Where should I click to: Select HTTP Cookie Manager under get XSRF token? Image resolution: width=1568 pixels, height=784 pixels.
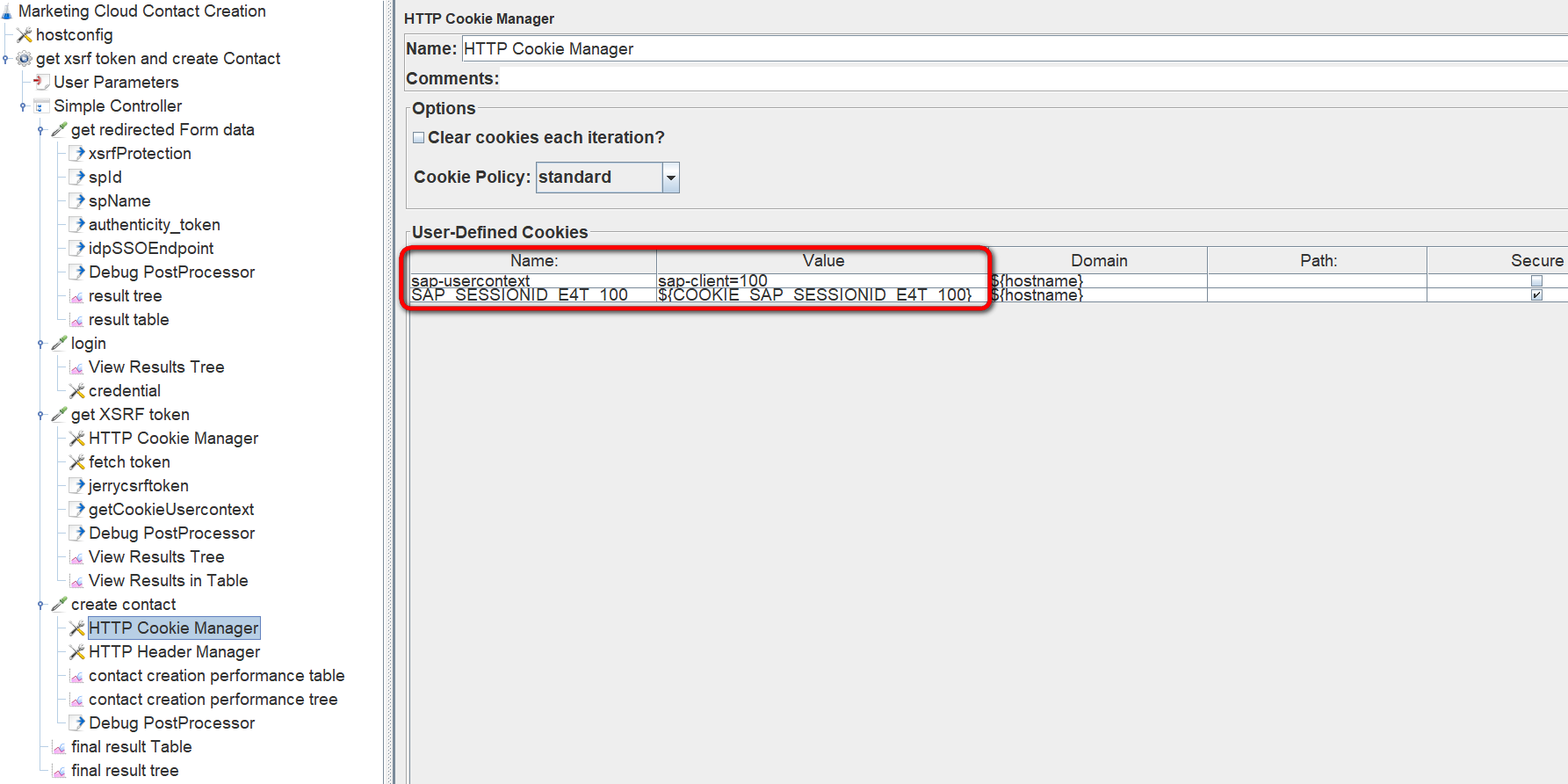(x=173, y=439)
